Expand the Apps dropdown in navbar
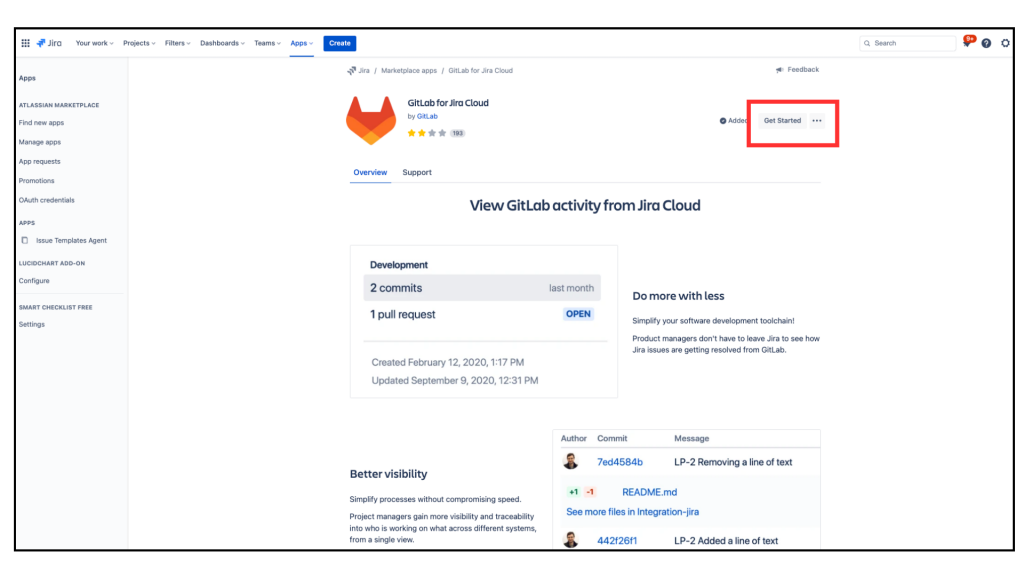This screenshot has height=576, width=1024. (x=302, y=43)
